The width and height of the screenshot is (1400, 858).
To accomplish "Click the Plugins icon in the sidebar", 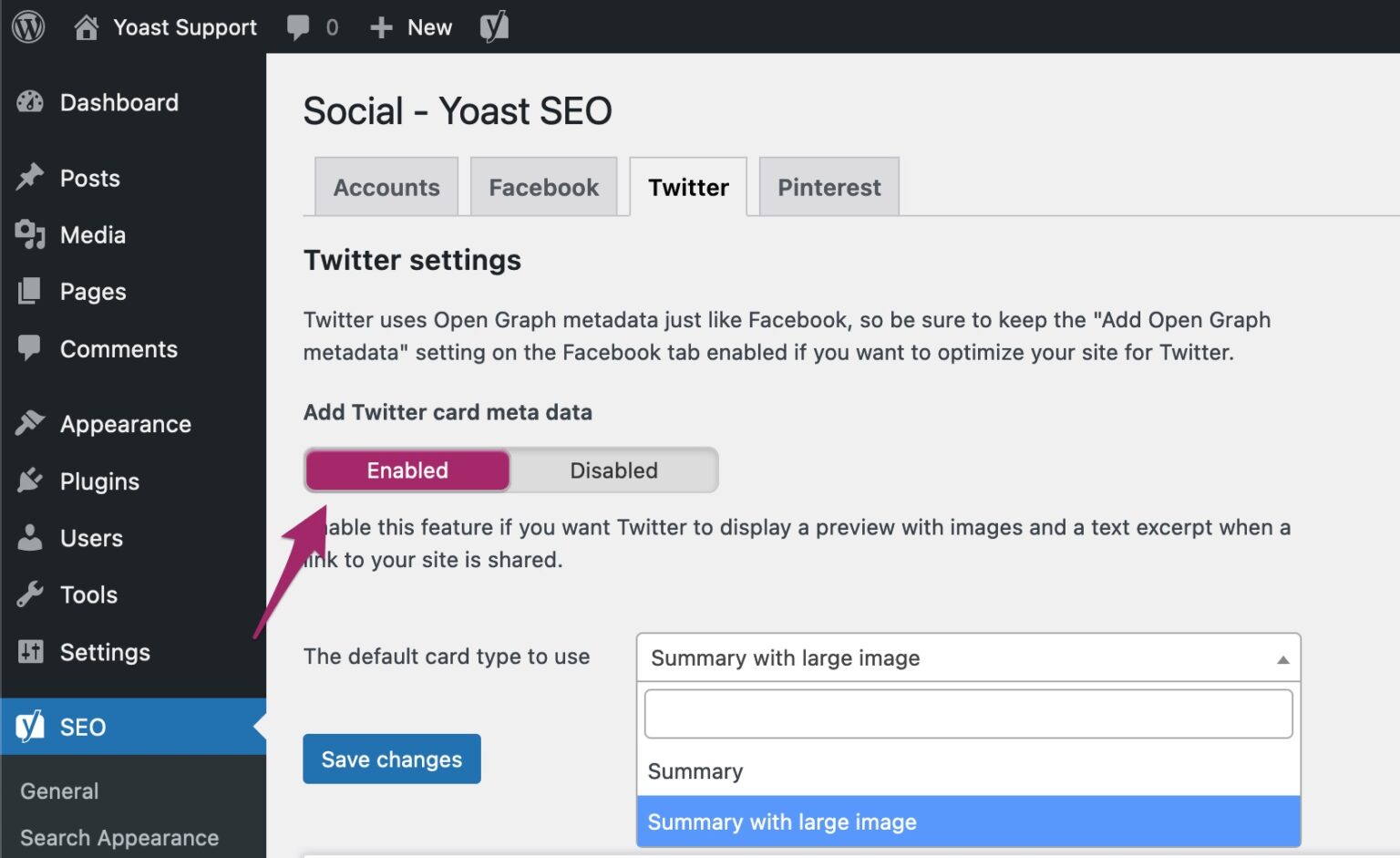I will 30,481.
